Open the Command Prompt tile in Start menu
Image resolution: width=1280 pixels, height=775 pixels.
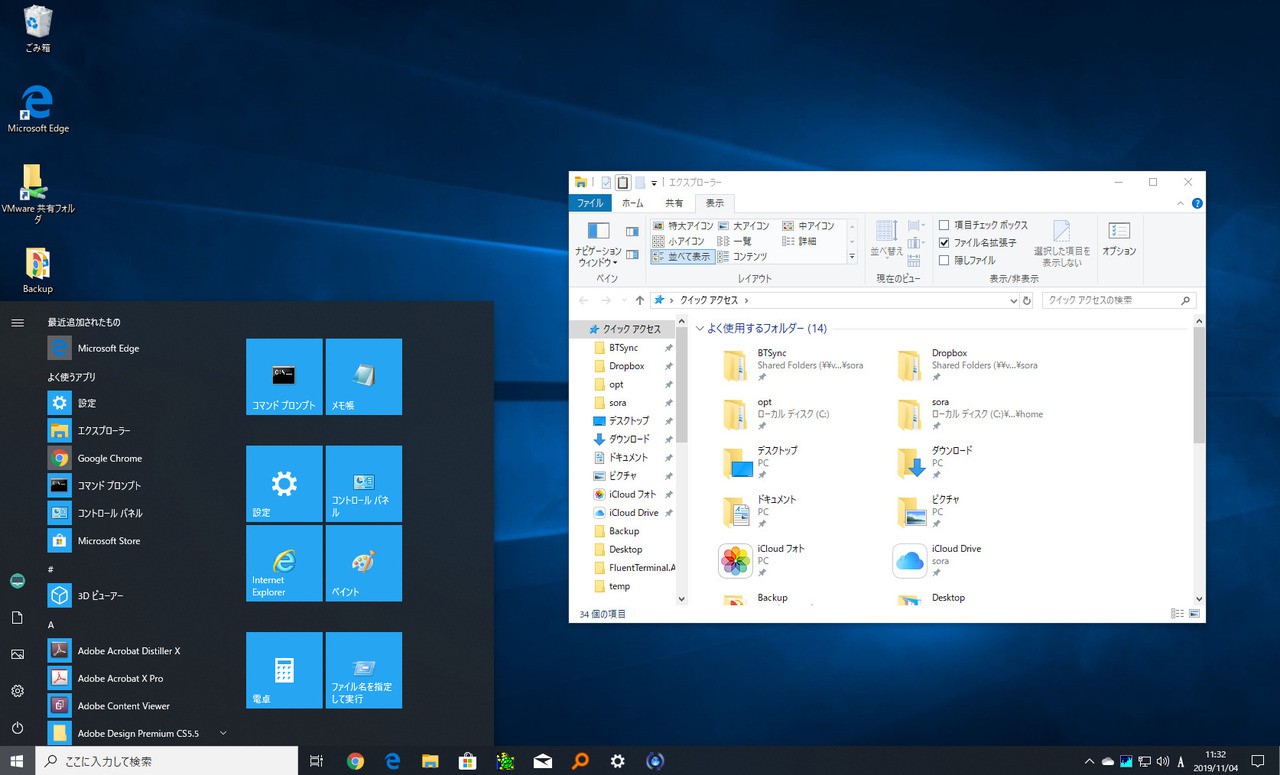[x=284, y=376]
